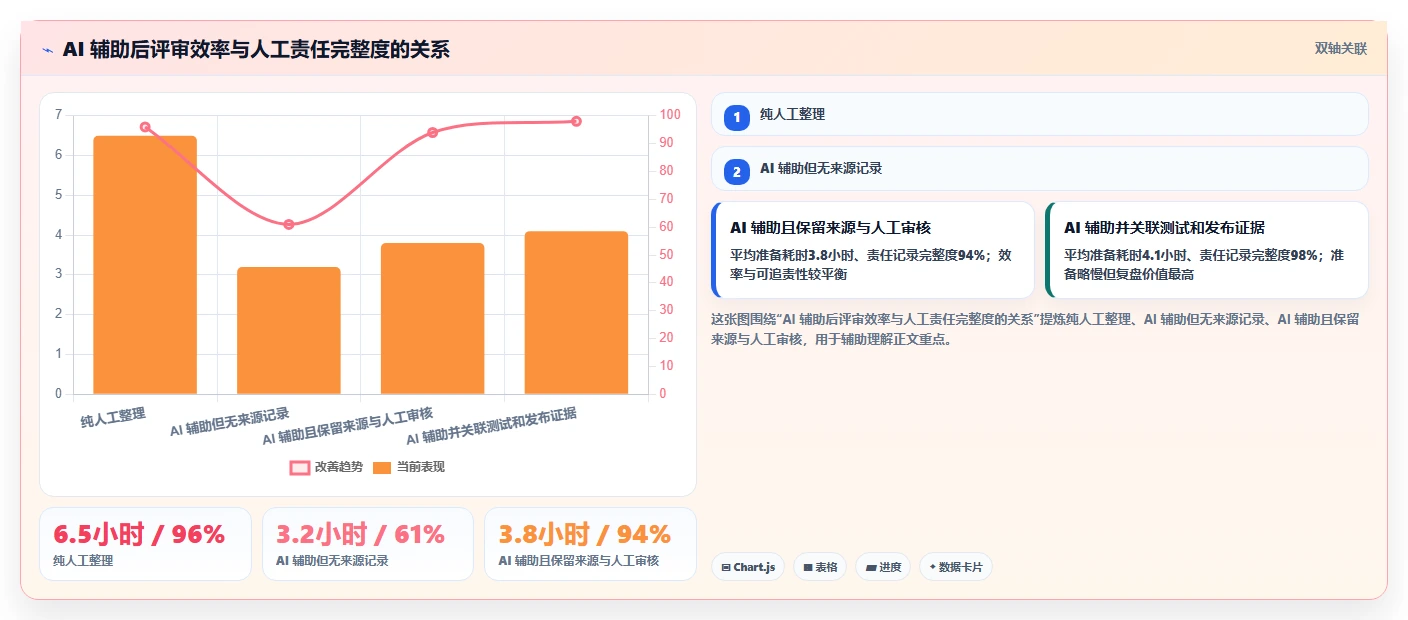Viewport: 1408px width, 620px height.
Task: Click the bar for AI 辅助且保留来源与人工审核
Action: [432, 318]
